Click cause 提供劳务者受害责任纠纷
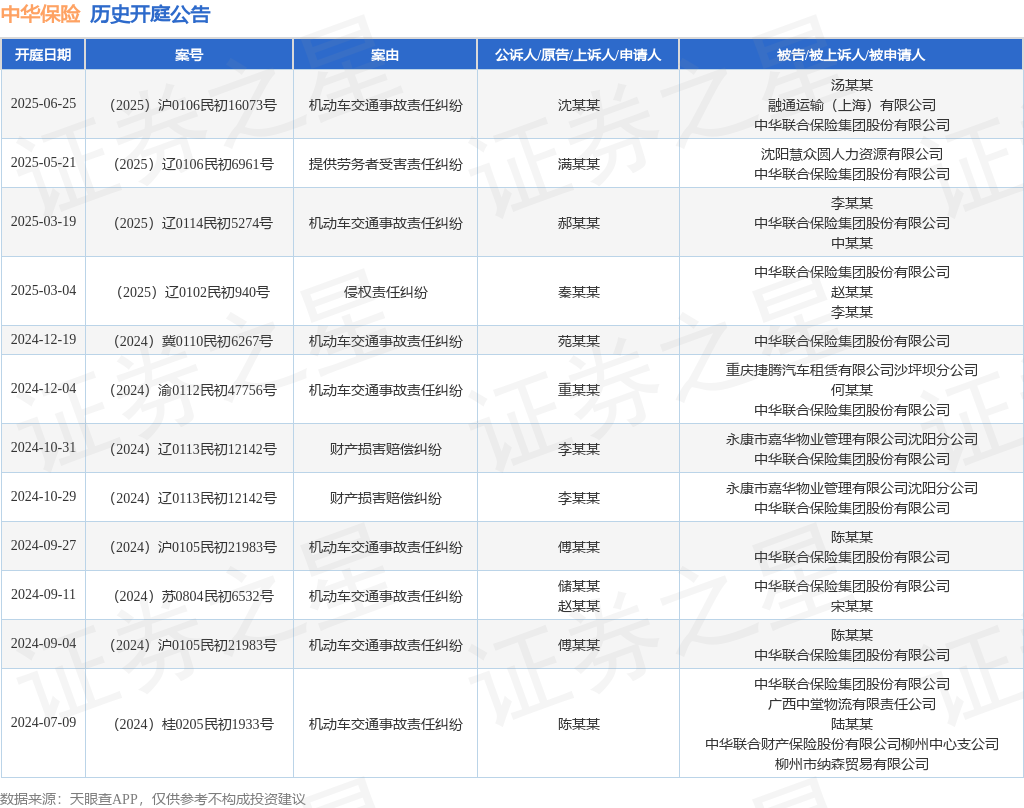1024x808 pixels. [385, 163]
